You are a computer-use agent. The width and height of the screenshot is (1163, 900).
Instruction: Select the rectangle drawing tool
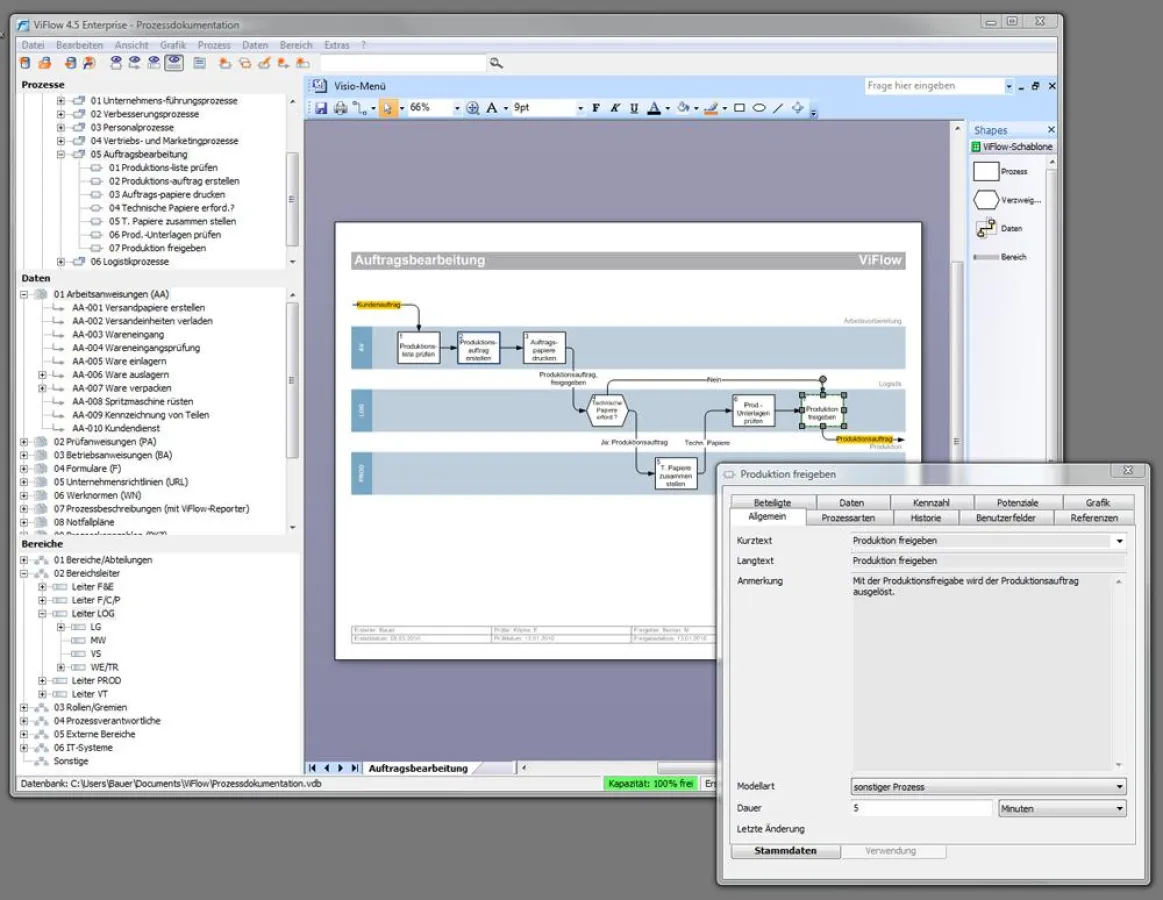pyautogui.click(x=737, y=107)
